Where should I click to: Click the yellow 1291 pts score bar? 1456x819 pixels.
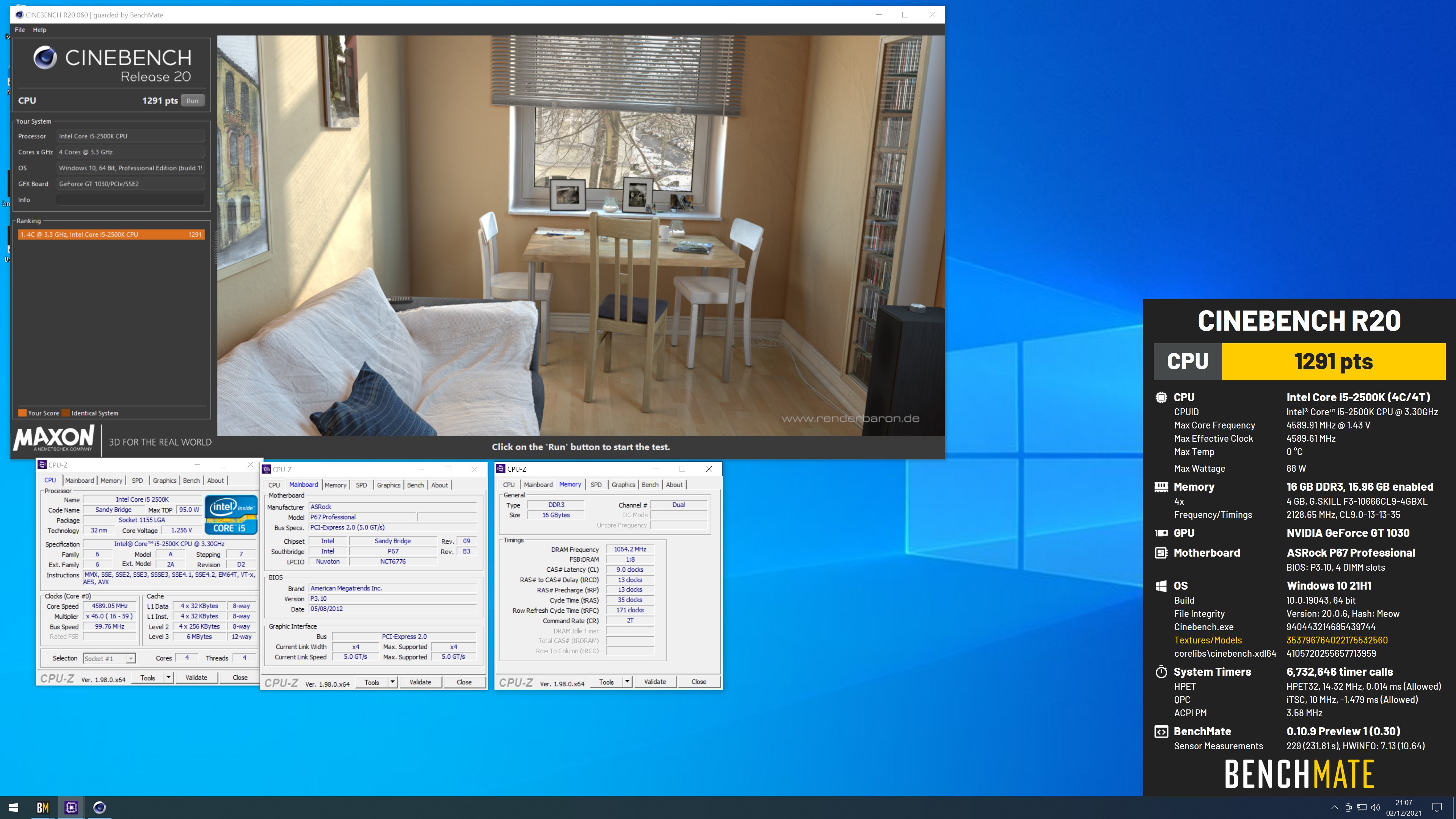pyautogui.click(x=1334, y=362)
